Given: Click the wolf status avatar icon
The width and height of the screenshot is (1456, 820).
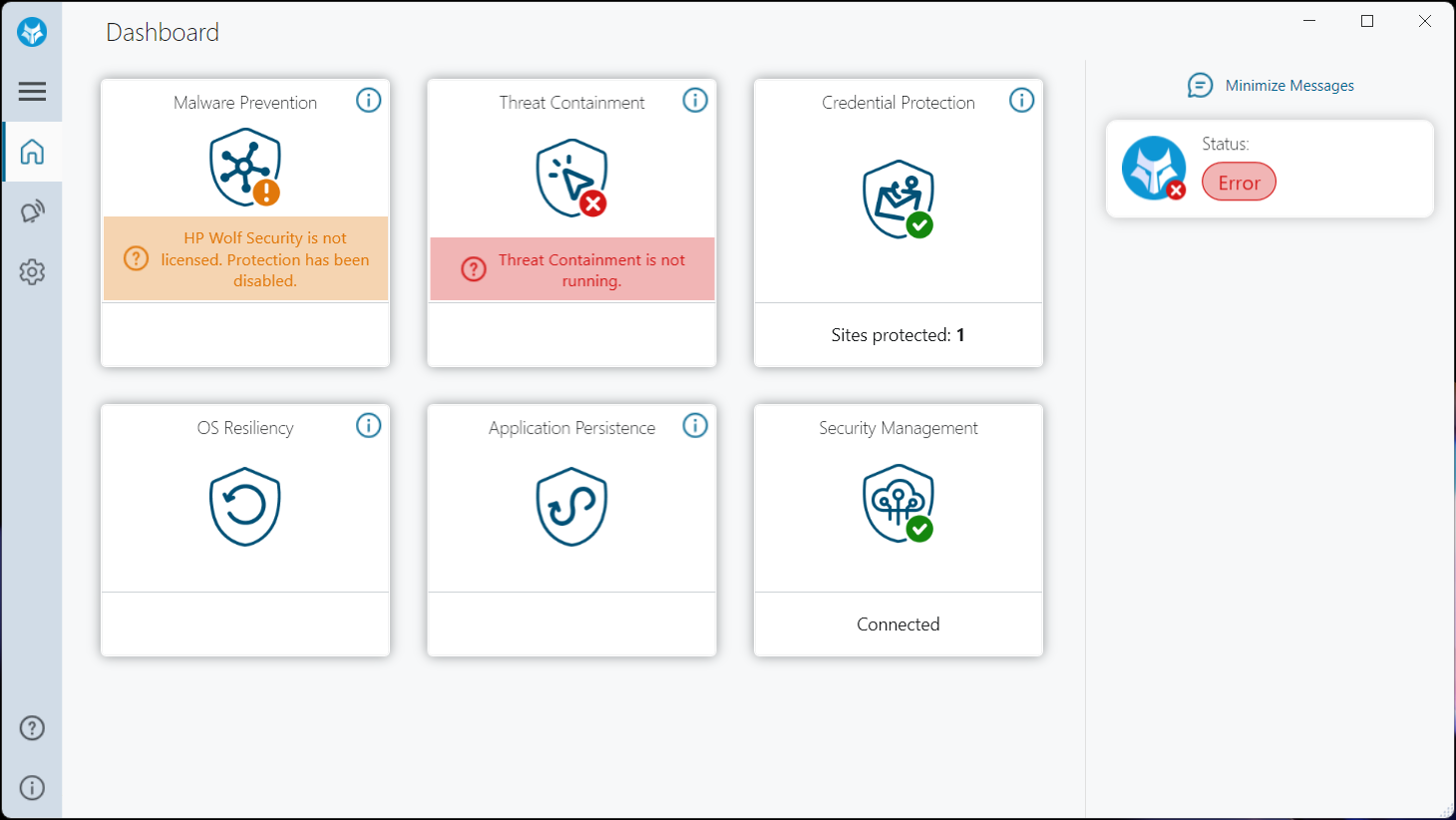Looking at the screenshot, I should click(1154, 168).
